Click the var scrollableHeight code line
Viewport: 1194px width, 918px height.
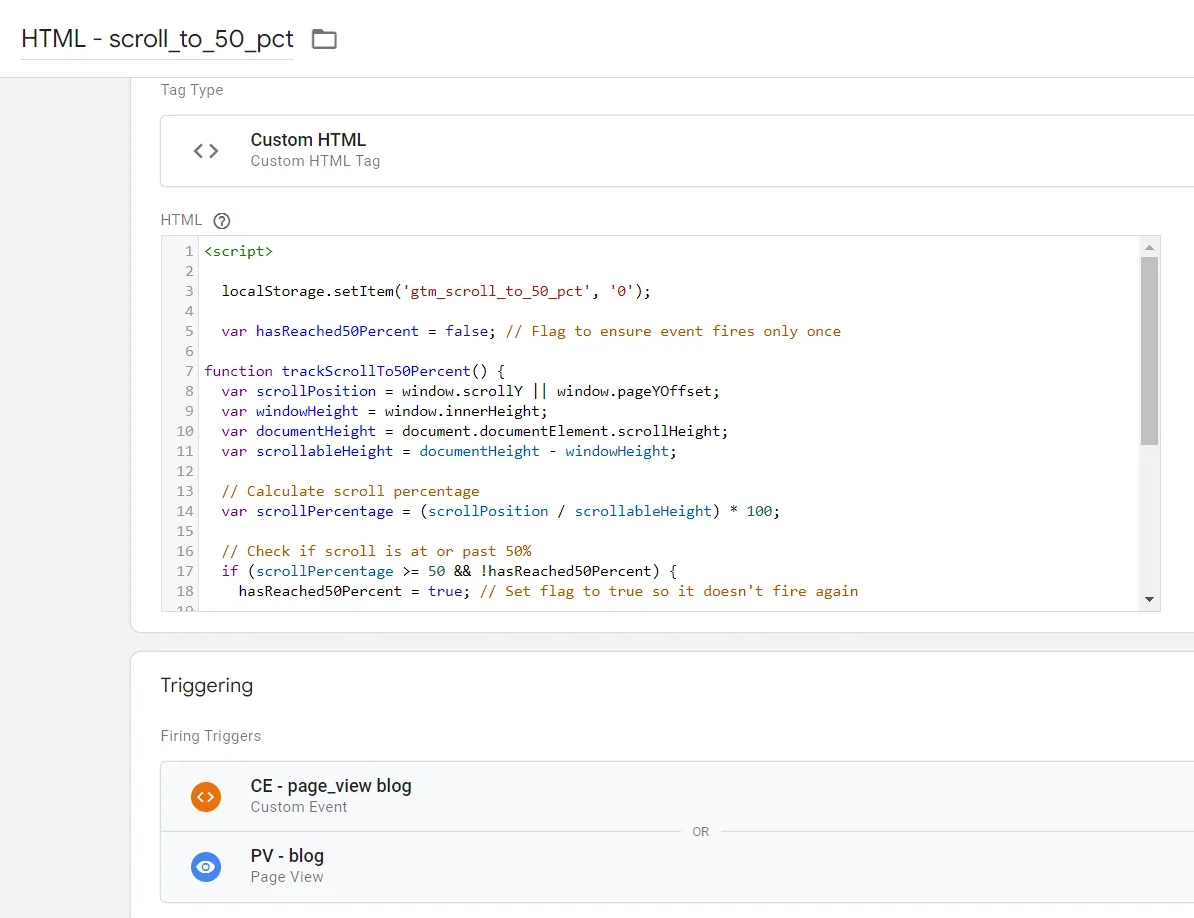[449, 451]
